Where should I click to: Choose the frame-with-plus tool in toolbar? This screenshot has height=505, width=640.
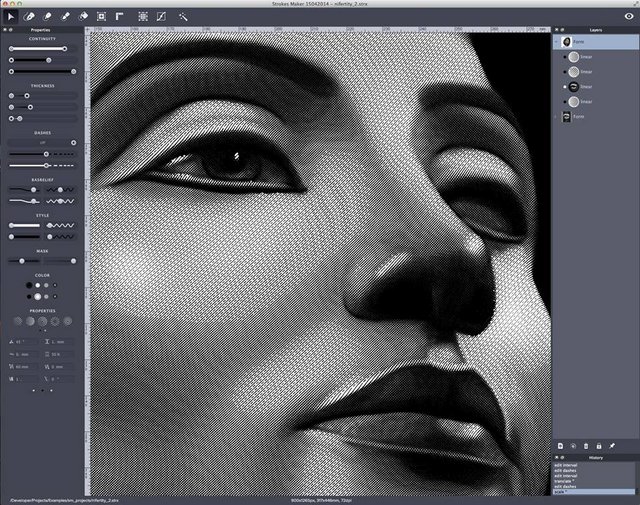point(101,16)
